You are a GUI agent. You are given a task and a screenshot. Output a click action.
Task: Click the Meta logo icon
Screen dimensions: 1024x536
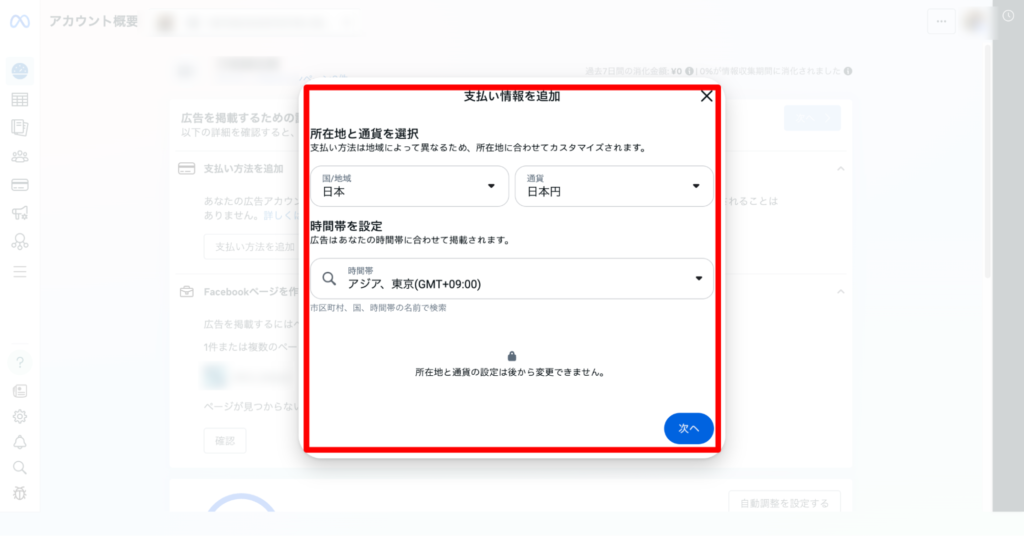(x=20, y=22)
